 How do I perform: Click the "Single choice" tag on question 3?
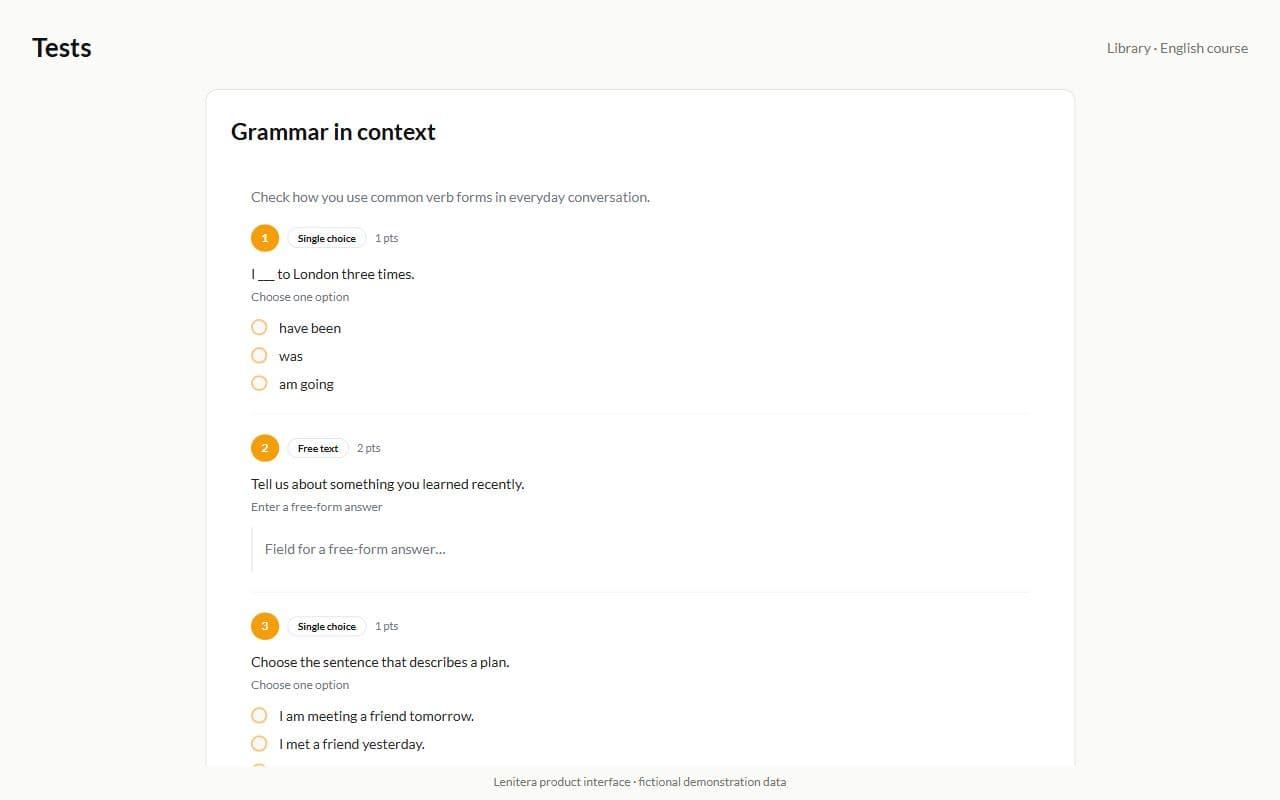click(x=327, y=626)
